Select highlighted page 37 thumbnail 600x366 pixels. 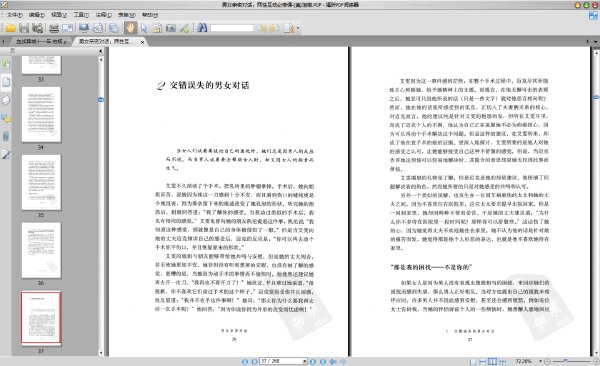coord(41,319)
